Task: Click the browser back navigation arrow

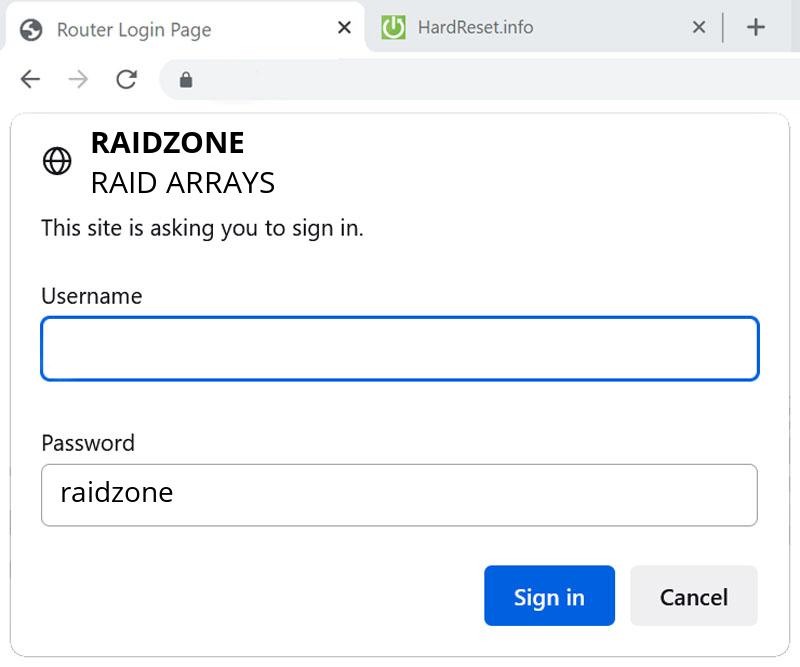Action: pos(30,78)
